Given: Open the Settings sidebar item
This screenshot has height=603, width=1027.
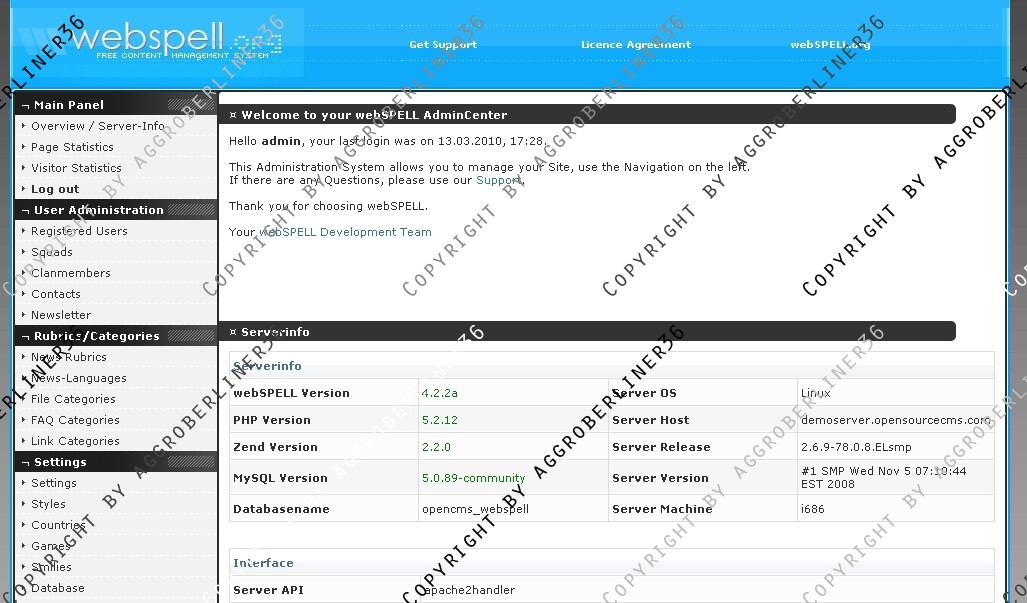Looking at the screenshot, I should pyautogui.click(x=54, y=483).
